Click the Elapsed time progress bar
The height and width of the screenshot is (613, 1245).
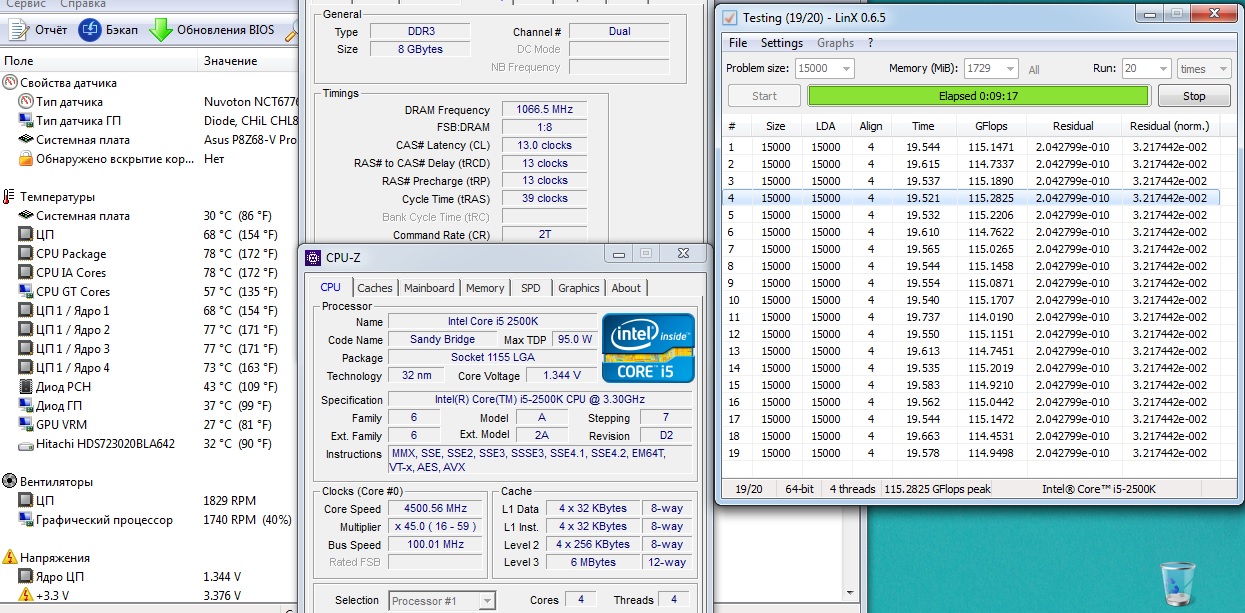978,96
